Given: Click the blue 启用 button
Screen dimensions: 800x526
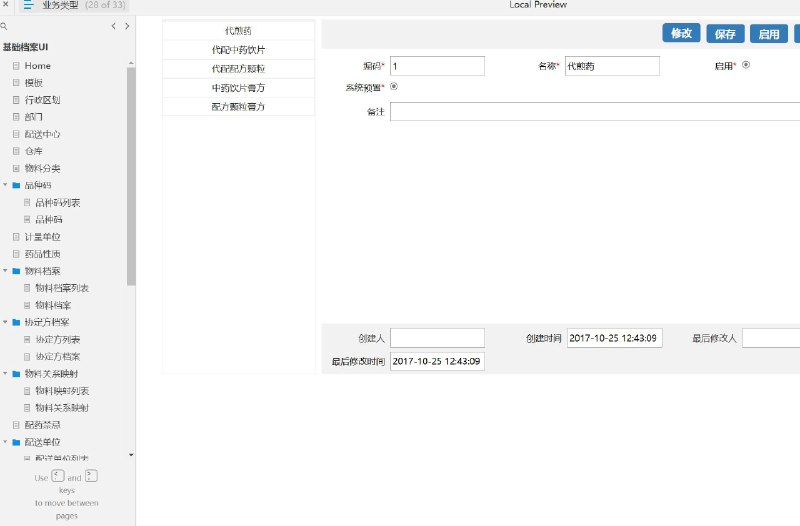Looking at the screenshot, I should 769,34.
